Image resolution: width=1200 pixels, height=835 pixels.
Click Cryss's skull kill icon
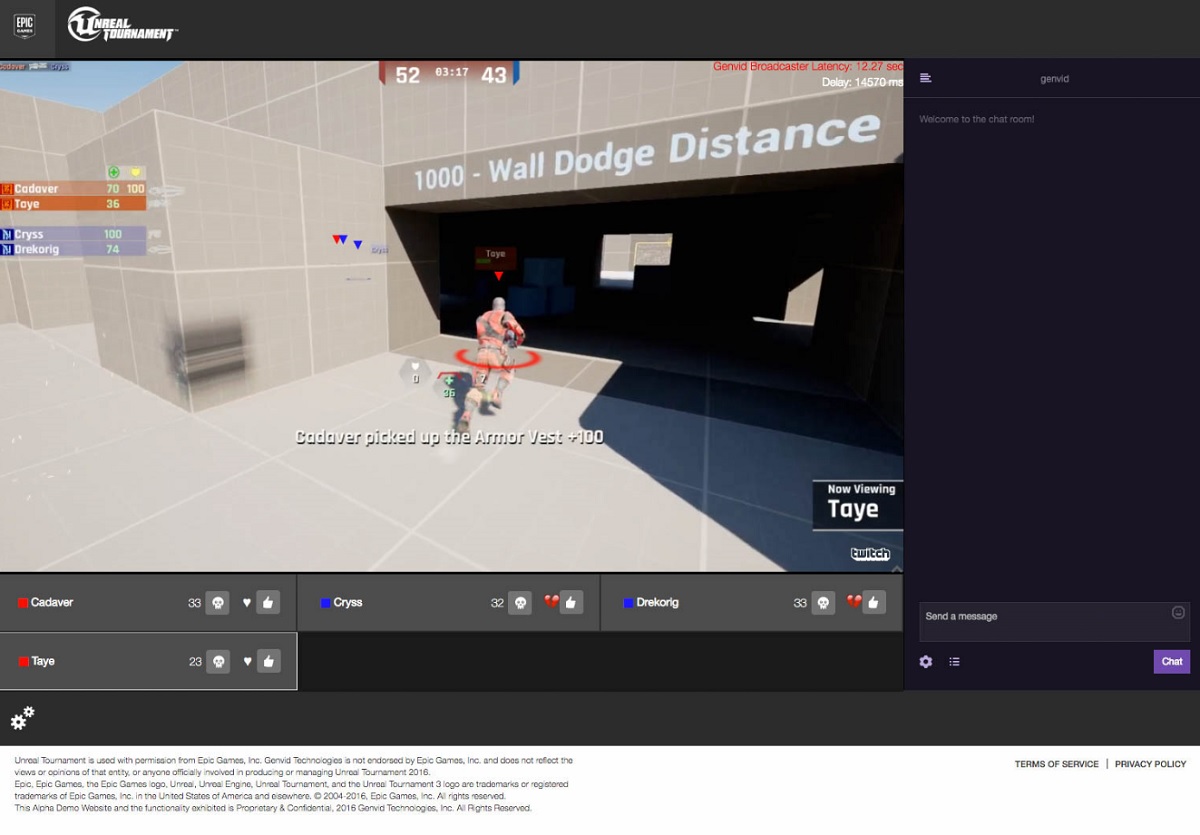[520, 603]
